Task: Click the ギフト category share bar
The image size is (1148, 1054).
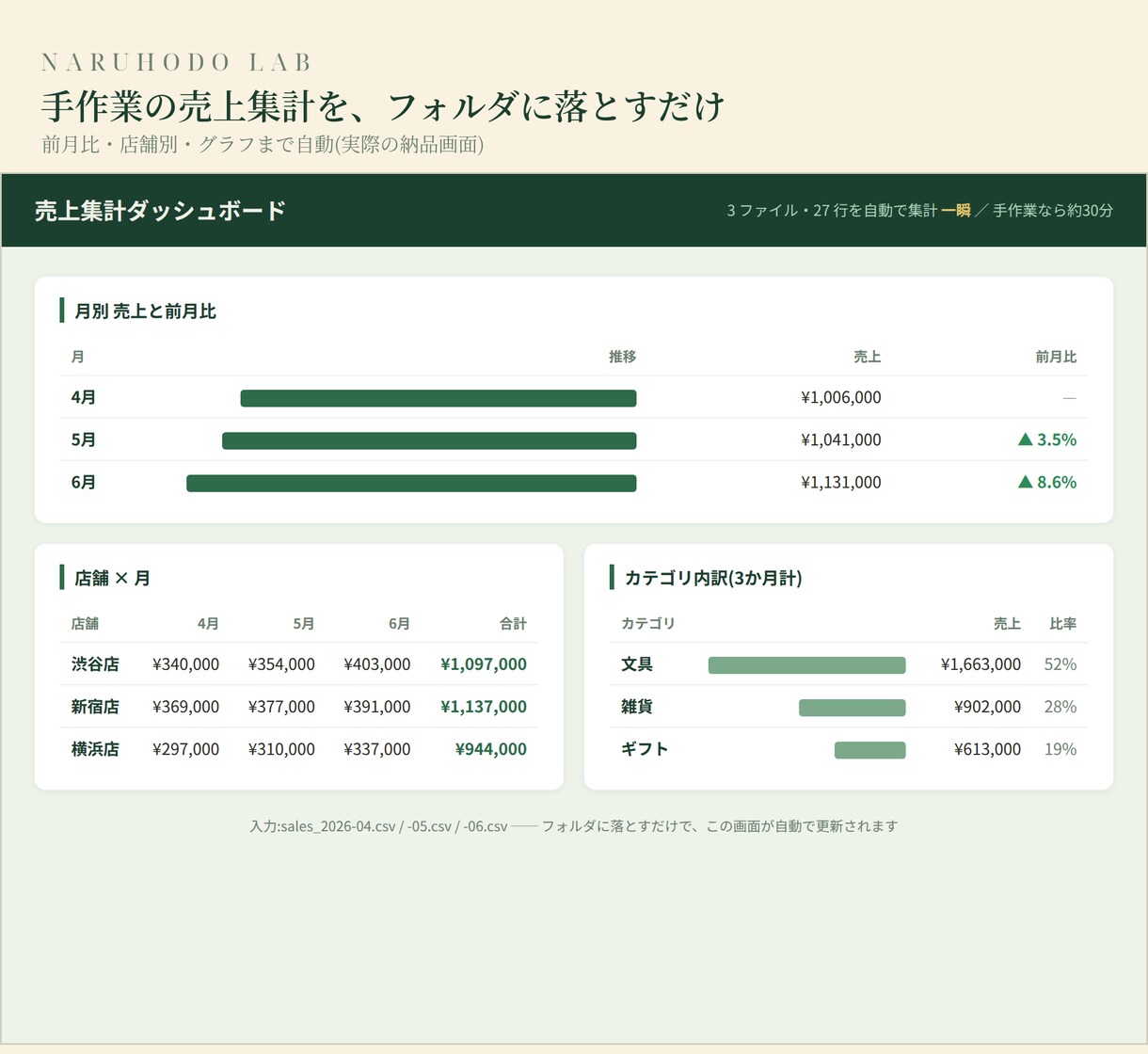Action: (870, 750)
